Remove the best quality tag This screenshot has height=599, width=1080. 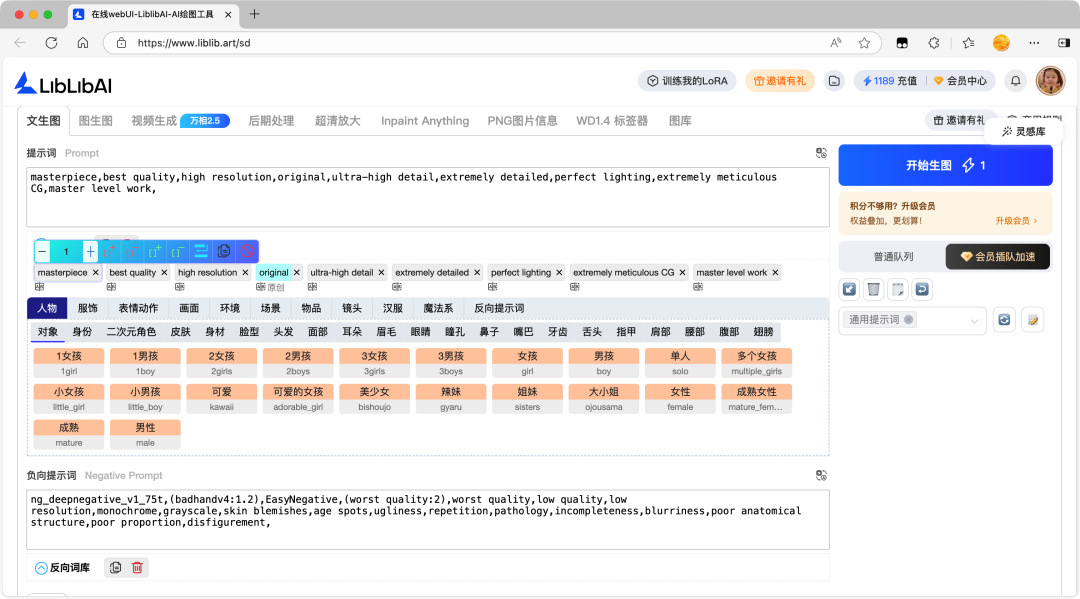click(x=164, y=273)
